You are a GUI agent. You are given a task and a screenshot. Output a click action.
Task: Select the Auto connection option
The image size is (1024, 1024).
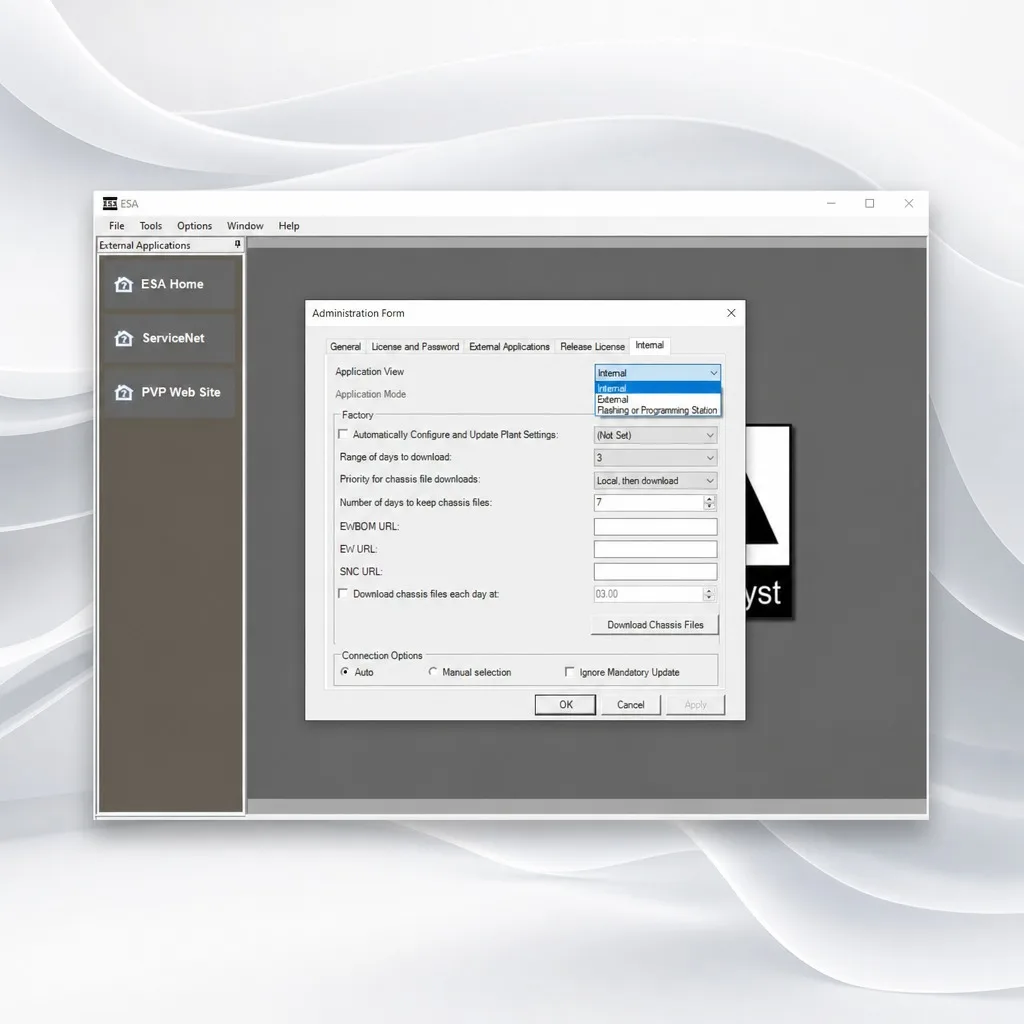tap(345, 672)
